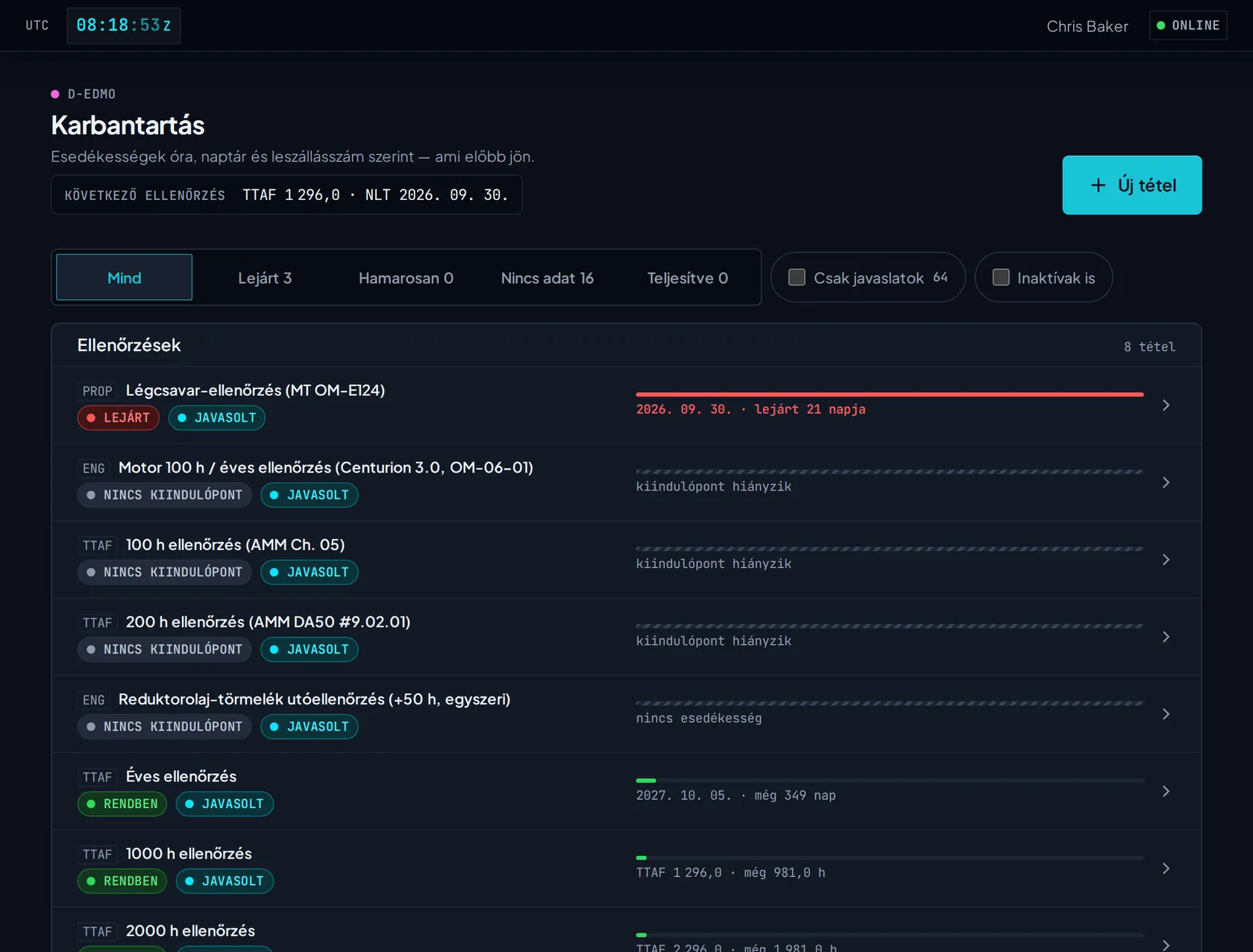The image size is (1253, 952).
Task: Click the Chris Baker user name
Action: pyautogui.click(x=1087, y=26)
